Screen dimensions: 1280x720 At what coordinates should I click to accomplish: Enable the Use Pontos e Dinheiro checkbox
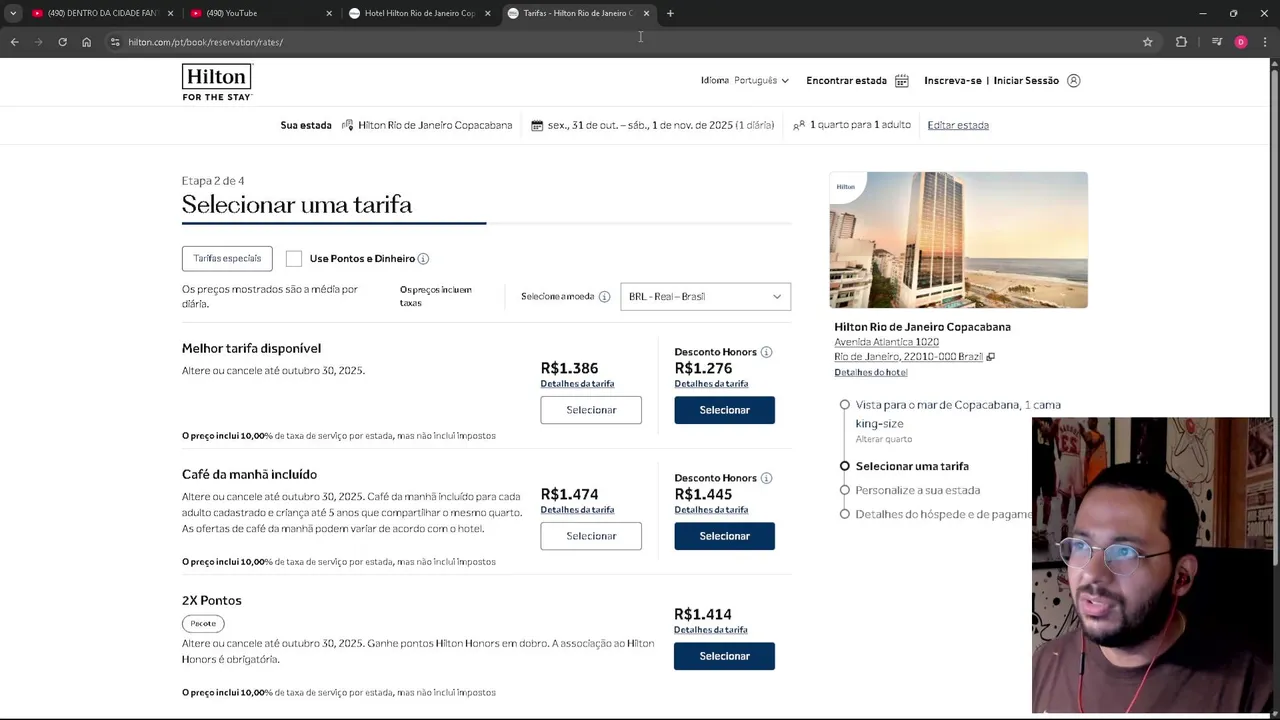coord(293,259)
